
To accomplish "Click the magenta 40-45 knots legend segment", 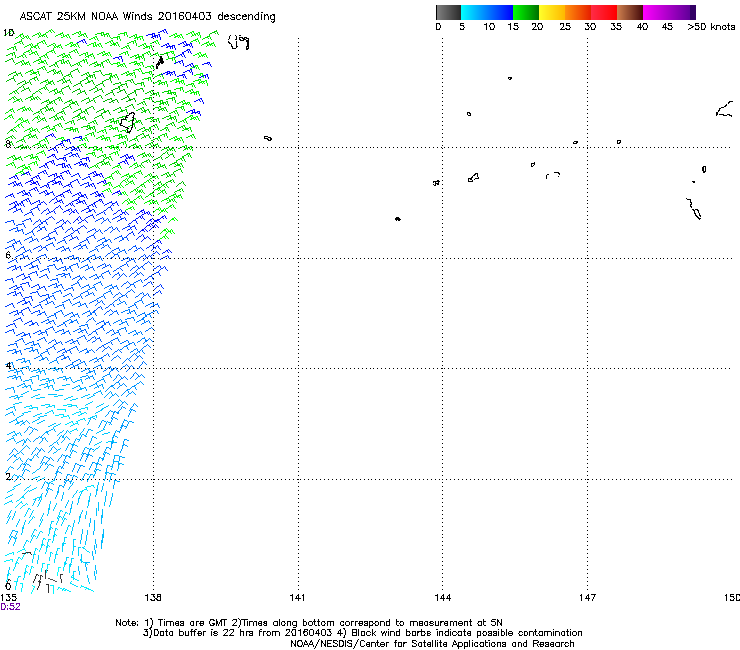I will coord(656,12).
